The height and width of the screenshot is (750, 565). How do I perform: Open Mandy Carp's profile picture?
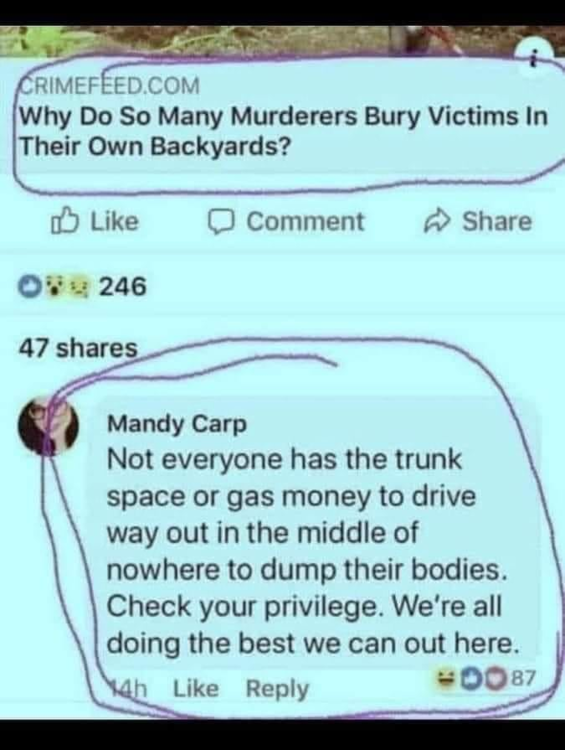tap(48, 426)
